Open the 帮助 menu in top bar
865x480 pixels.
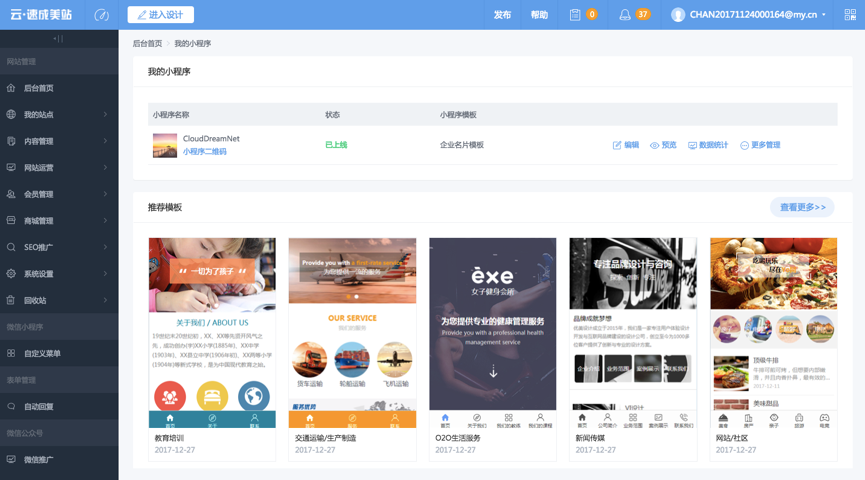tap(539, 15)
